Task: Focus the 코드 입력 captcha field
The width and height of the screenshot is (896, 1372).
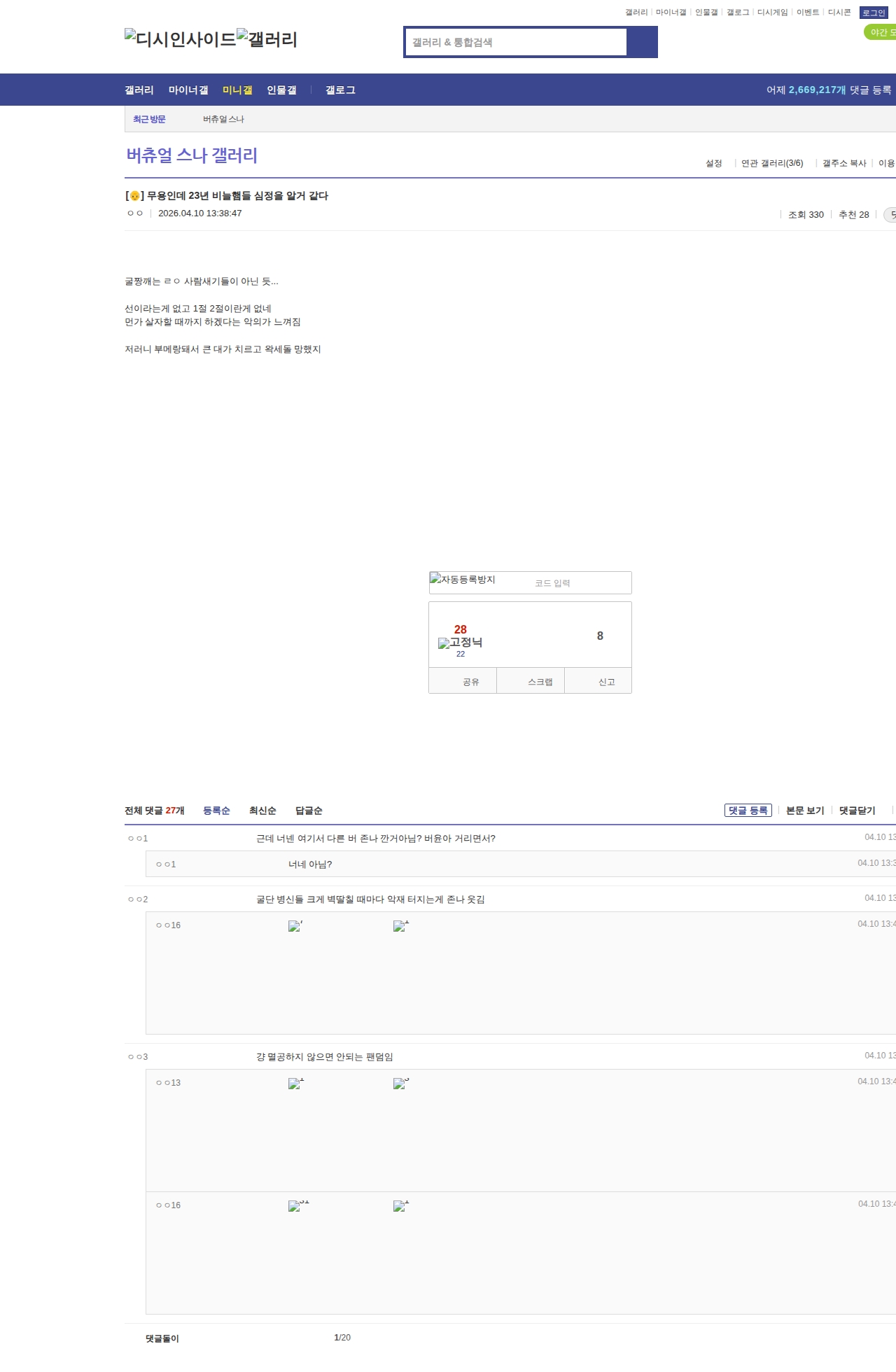Action: pos(581,583)
